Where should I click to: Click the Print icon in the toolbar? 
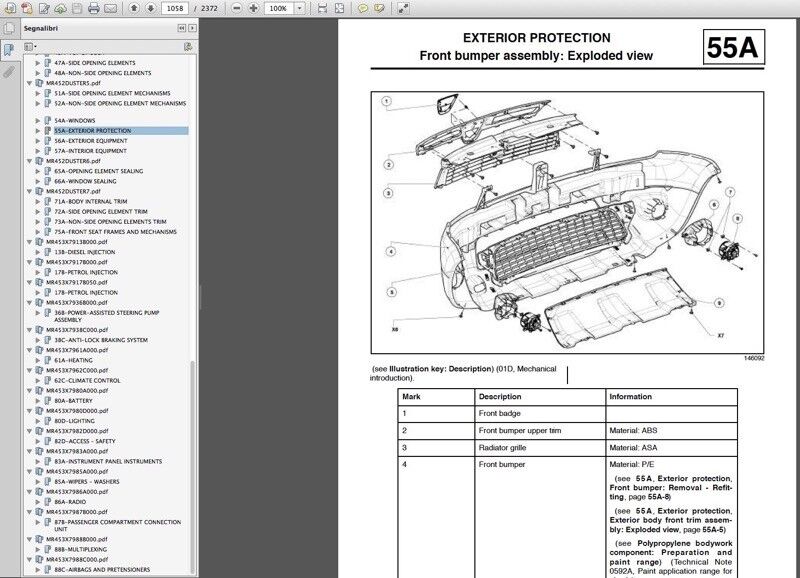pos(93,8)
